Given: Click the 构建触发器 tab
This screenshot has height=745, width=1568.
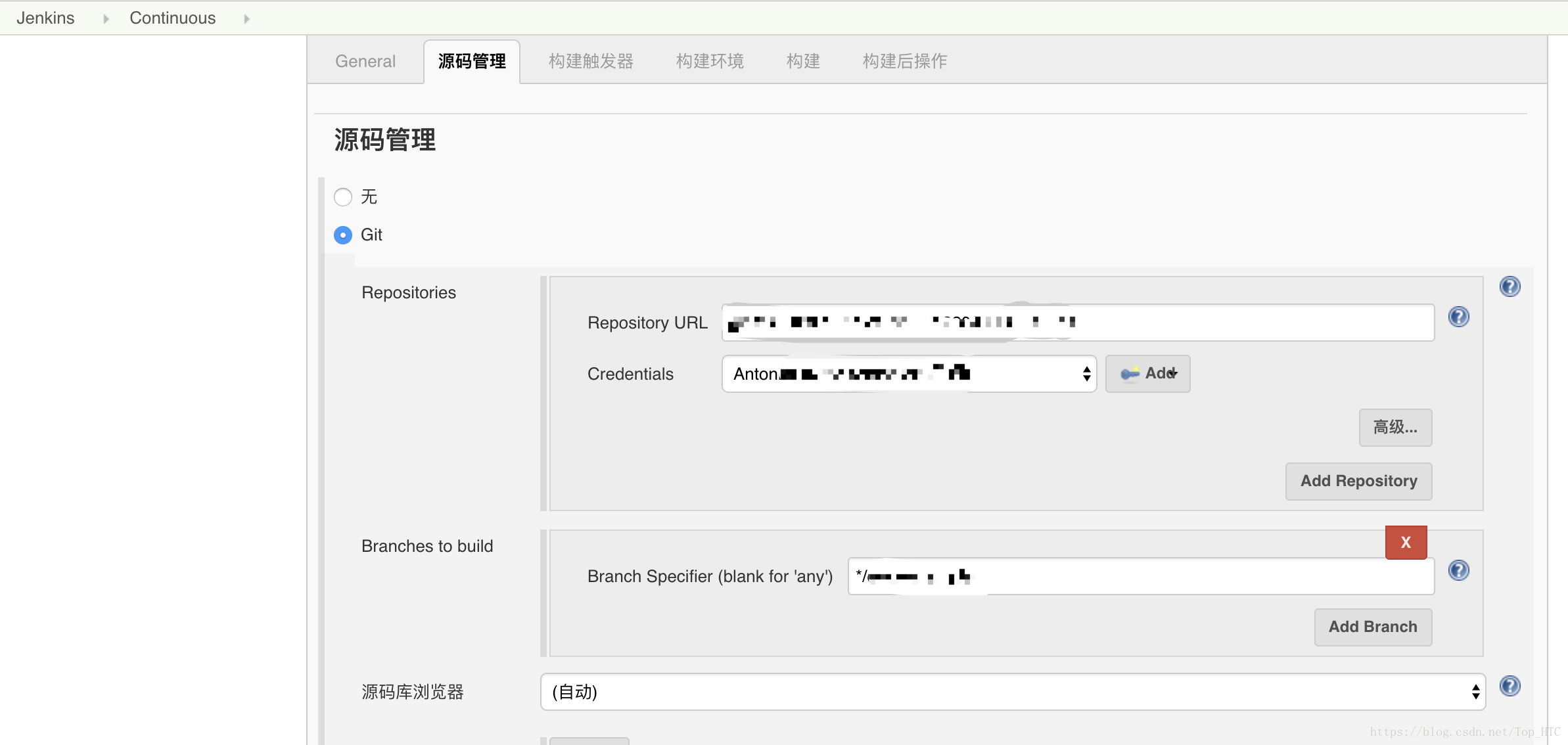Looking at the screenshot, I should pyautogui.click(x=591, y=61).
